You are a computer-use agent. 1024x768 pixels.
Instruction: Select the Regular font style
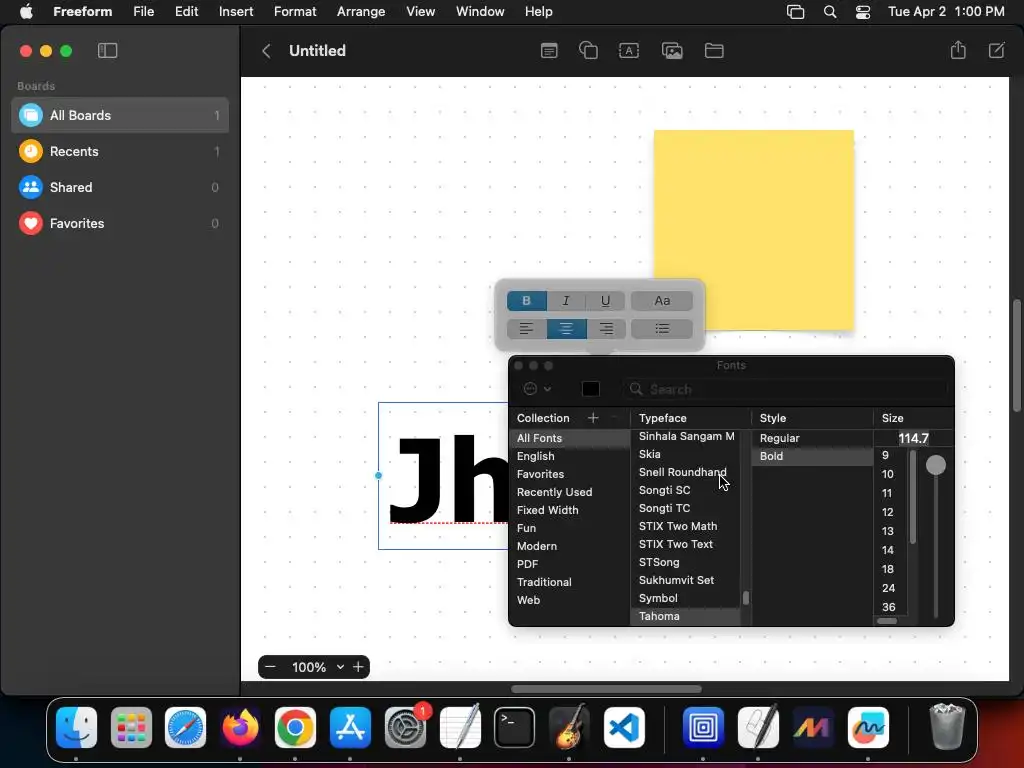point(812,438)
